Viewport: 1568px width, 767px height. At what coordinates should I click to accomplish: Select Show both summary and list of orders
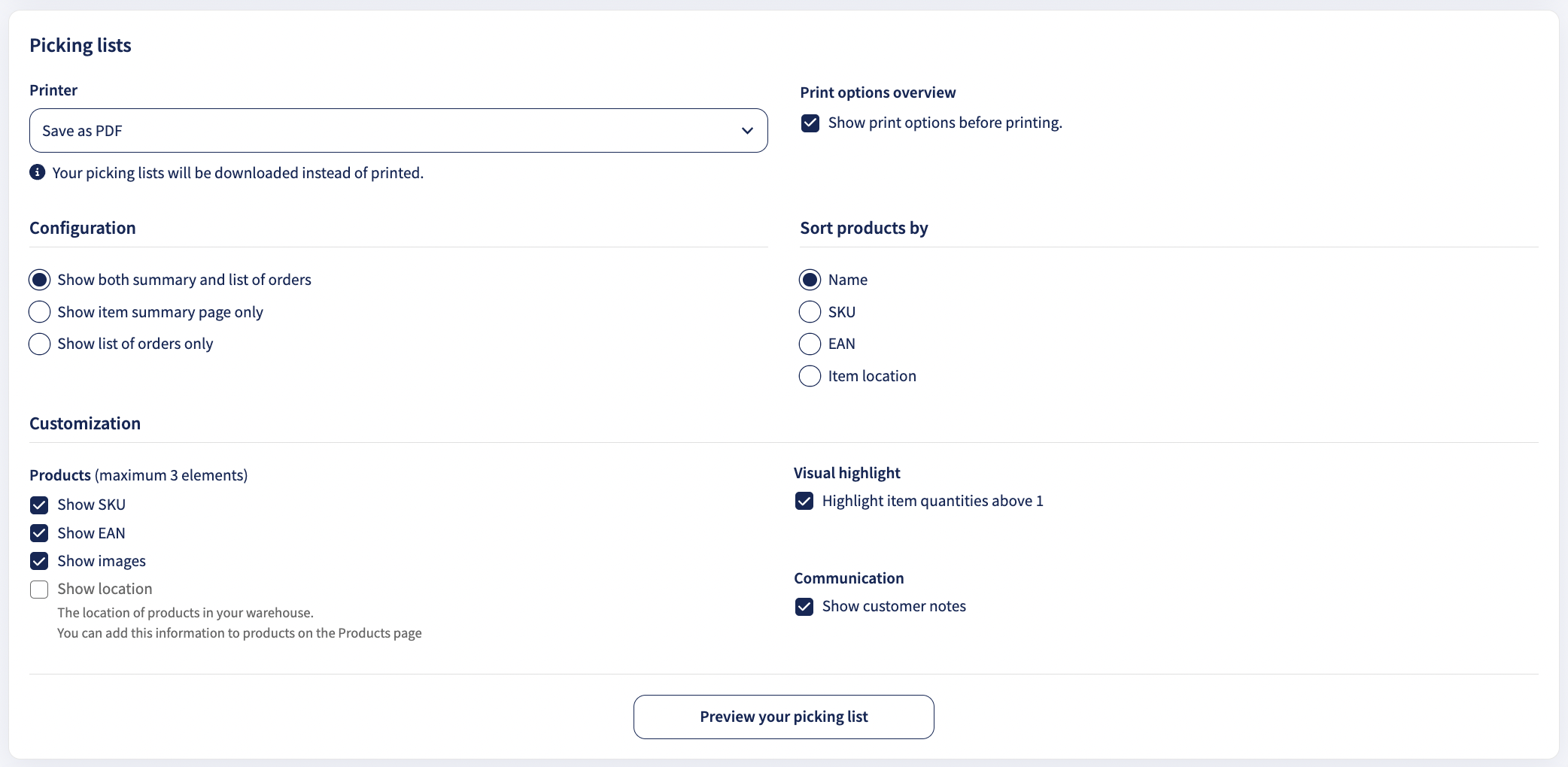[39, 280]
